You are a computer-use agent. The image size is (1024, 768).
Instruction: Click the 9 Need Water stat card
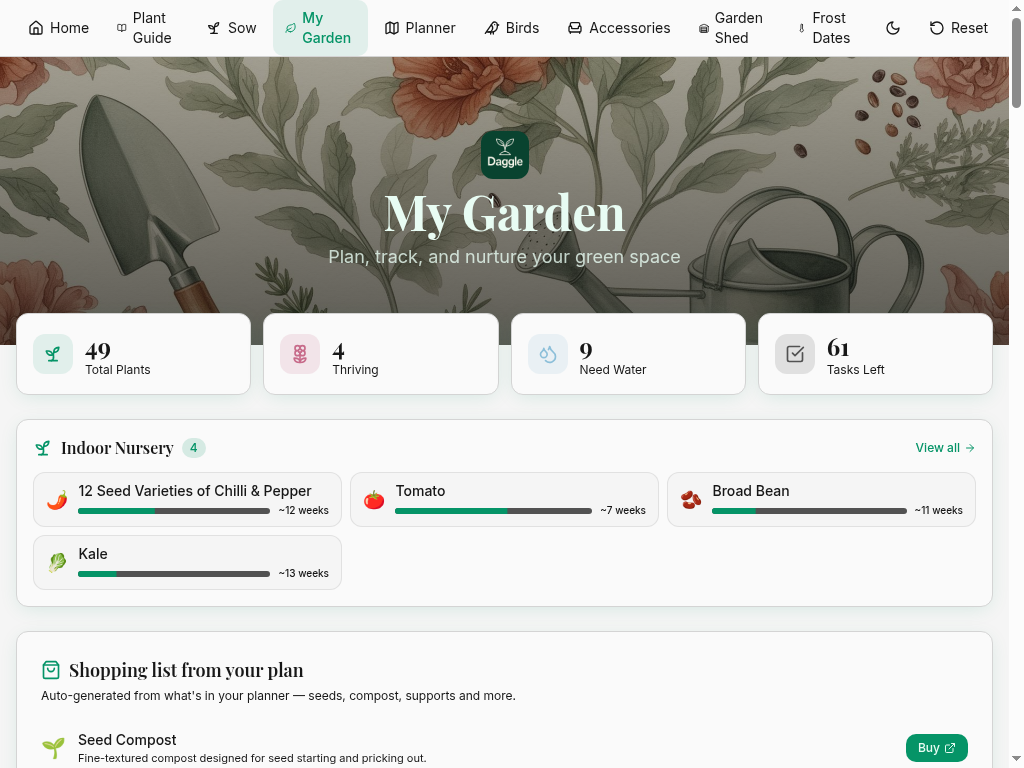pos(628,354)
